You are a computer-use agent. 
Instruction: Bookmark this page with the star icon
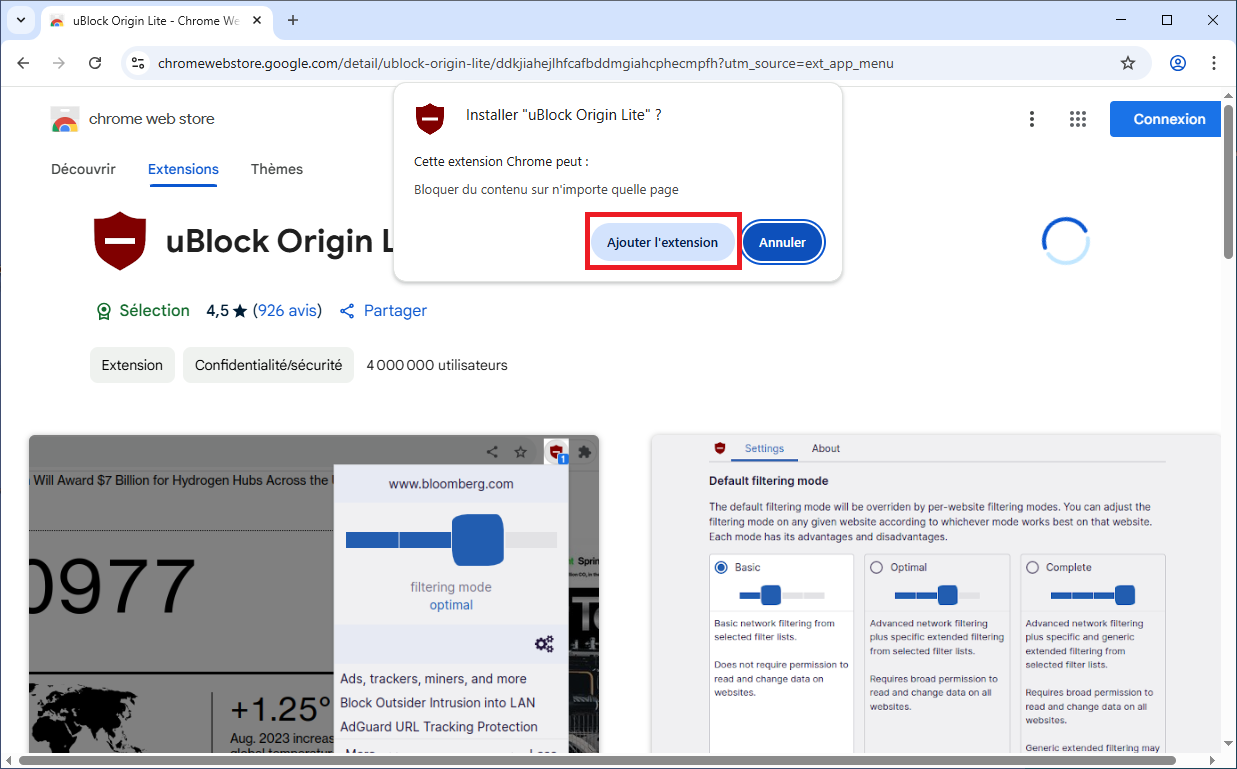1128,63
